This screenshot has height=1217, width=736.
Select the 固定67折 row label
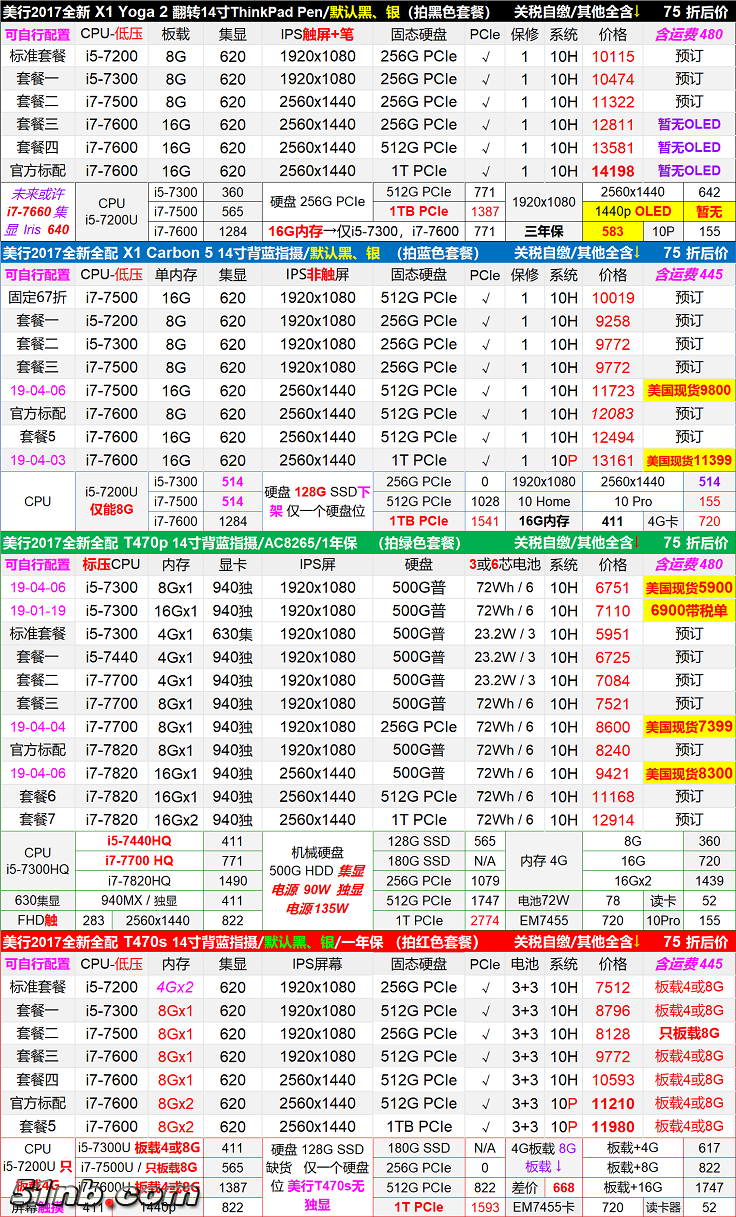pyautogui.click(x=38, y=298)
